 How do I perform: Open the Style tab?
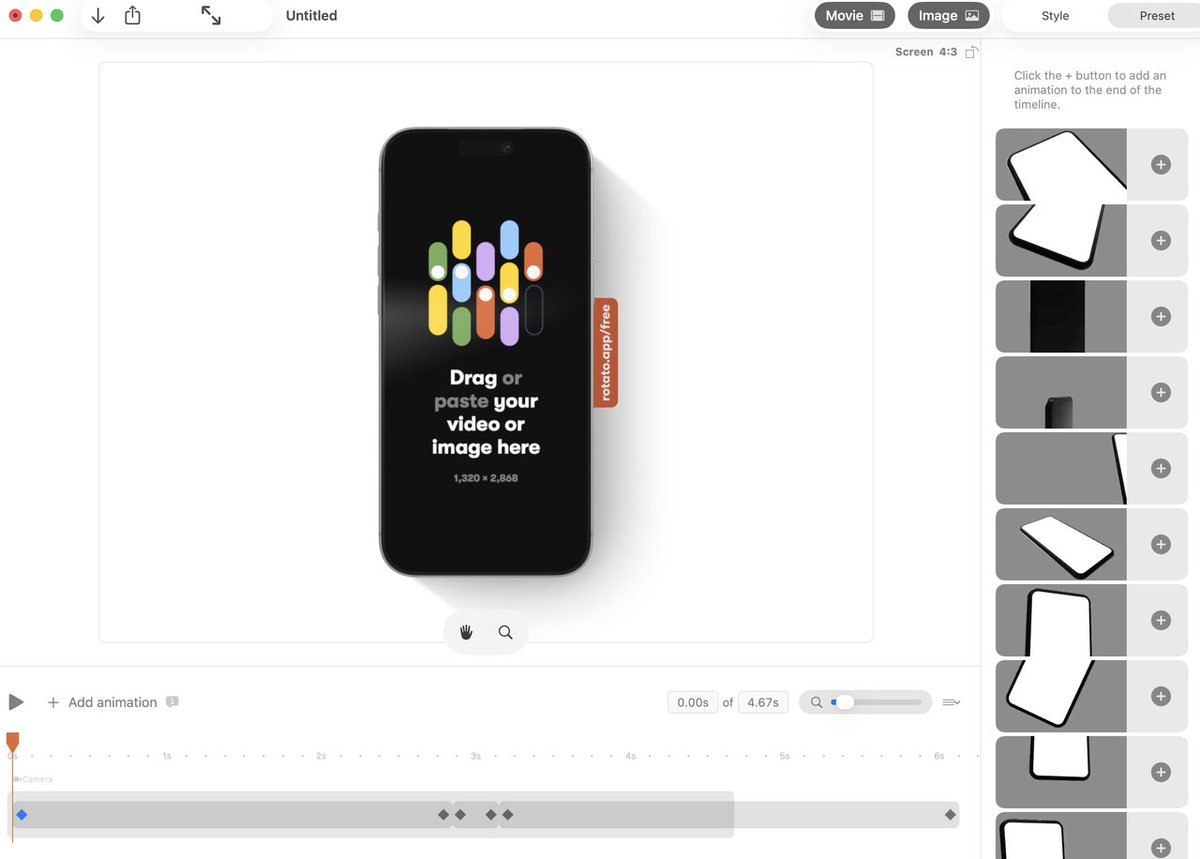tap(1055, 16)
